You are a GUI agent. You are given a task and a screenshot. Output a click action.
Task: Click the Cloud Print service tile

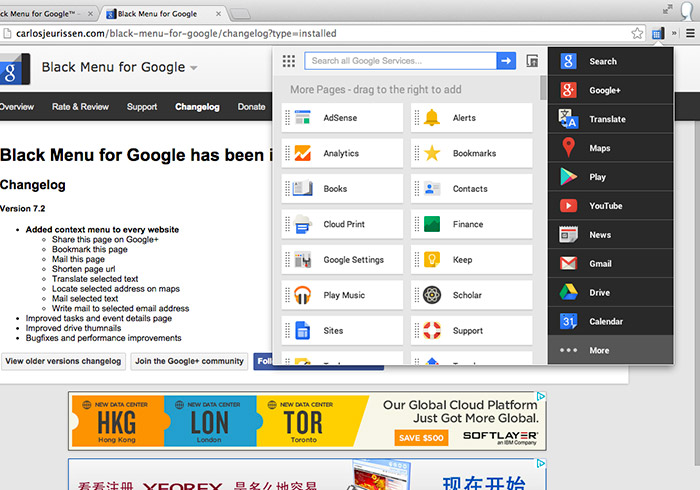(x=342, y=224)
